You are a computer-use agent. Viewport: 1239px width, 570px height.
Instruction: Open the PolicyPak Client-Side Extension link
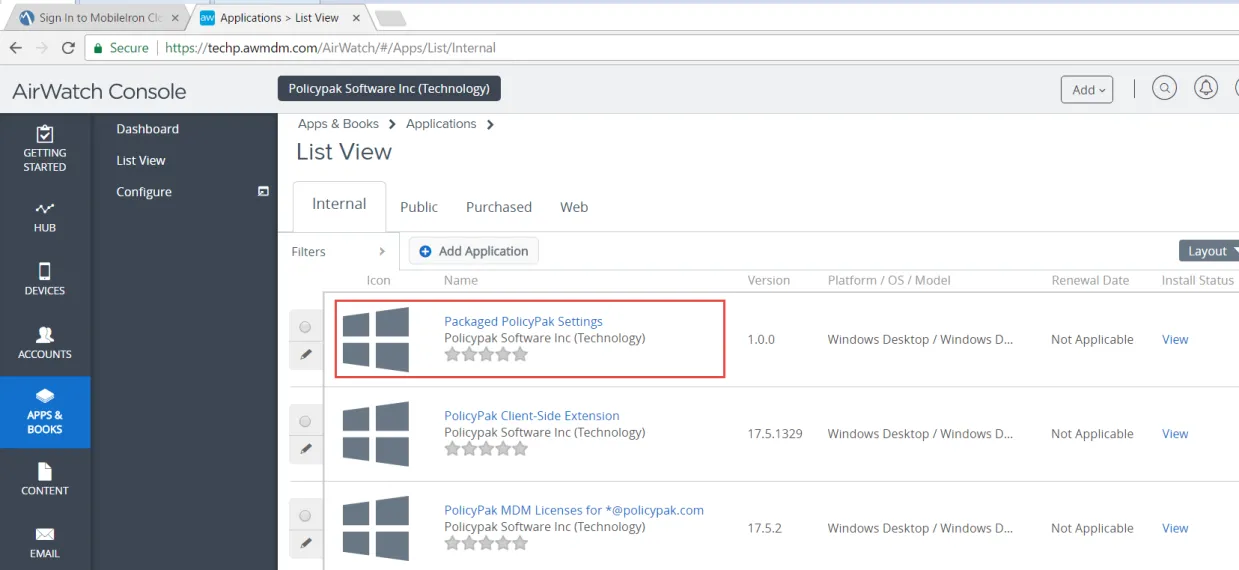click(532, 416)
